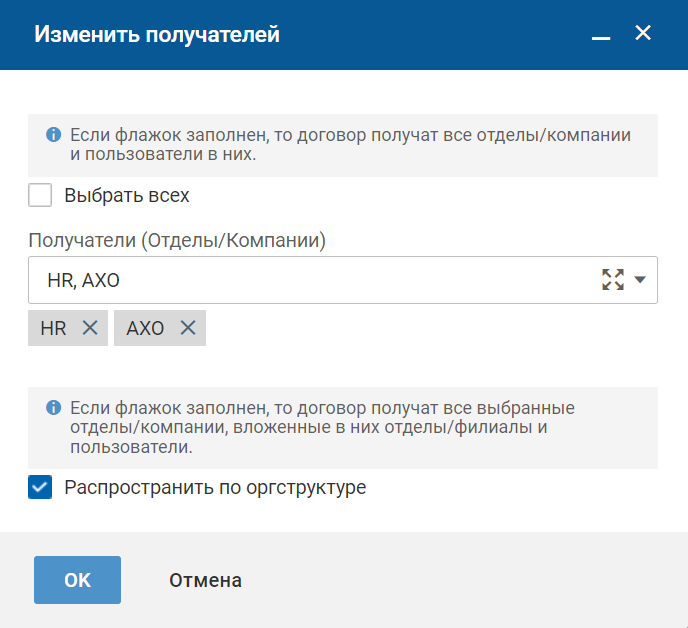Remove the АХО recipient tag
Screen dimensions: 688x628
[187, 328]
